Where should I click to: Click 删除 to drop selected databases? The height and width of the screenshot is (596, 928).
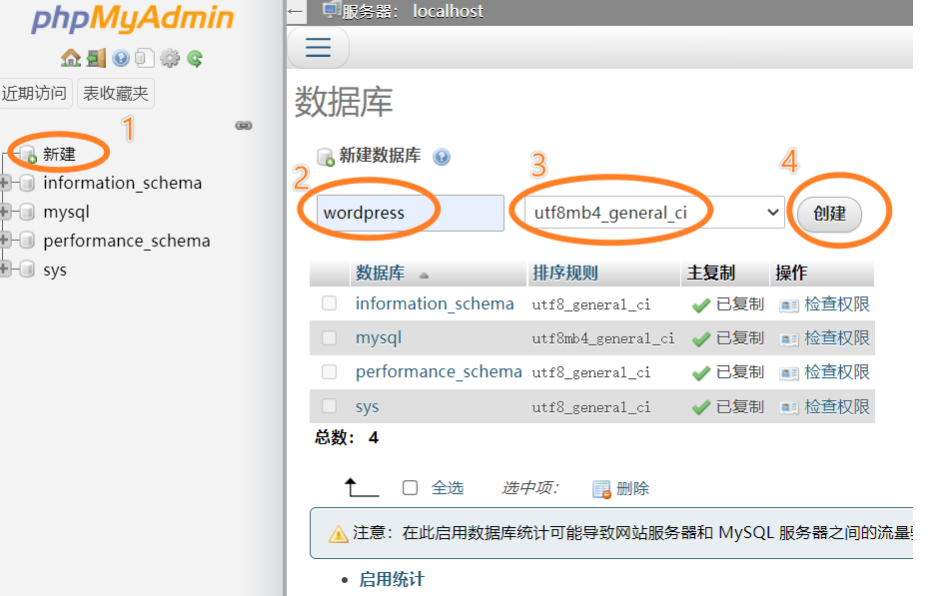(633, 488)
